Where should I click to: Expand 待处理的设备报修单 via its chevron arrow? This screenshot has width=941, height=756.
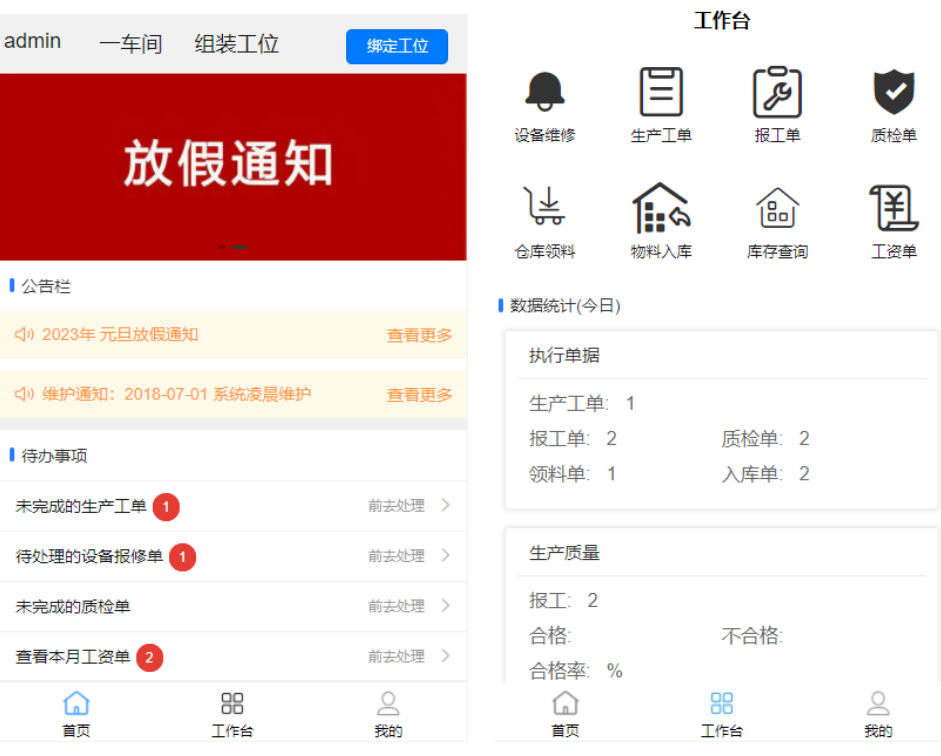[446, 556]
